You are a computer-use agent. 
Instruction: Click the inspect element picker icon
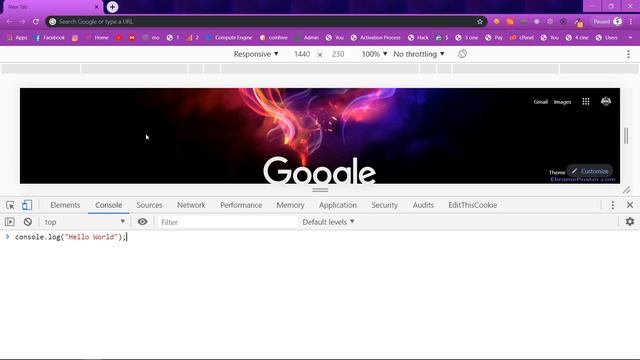10,205
